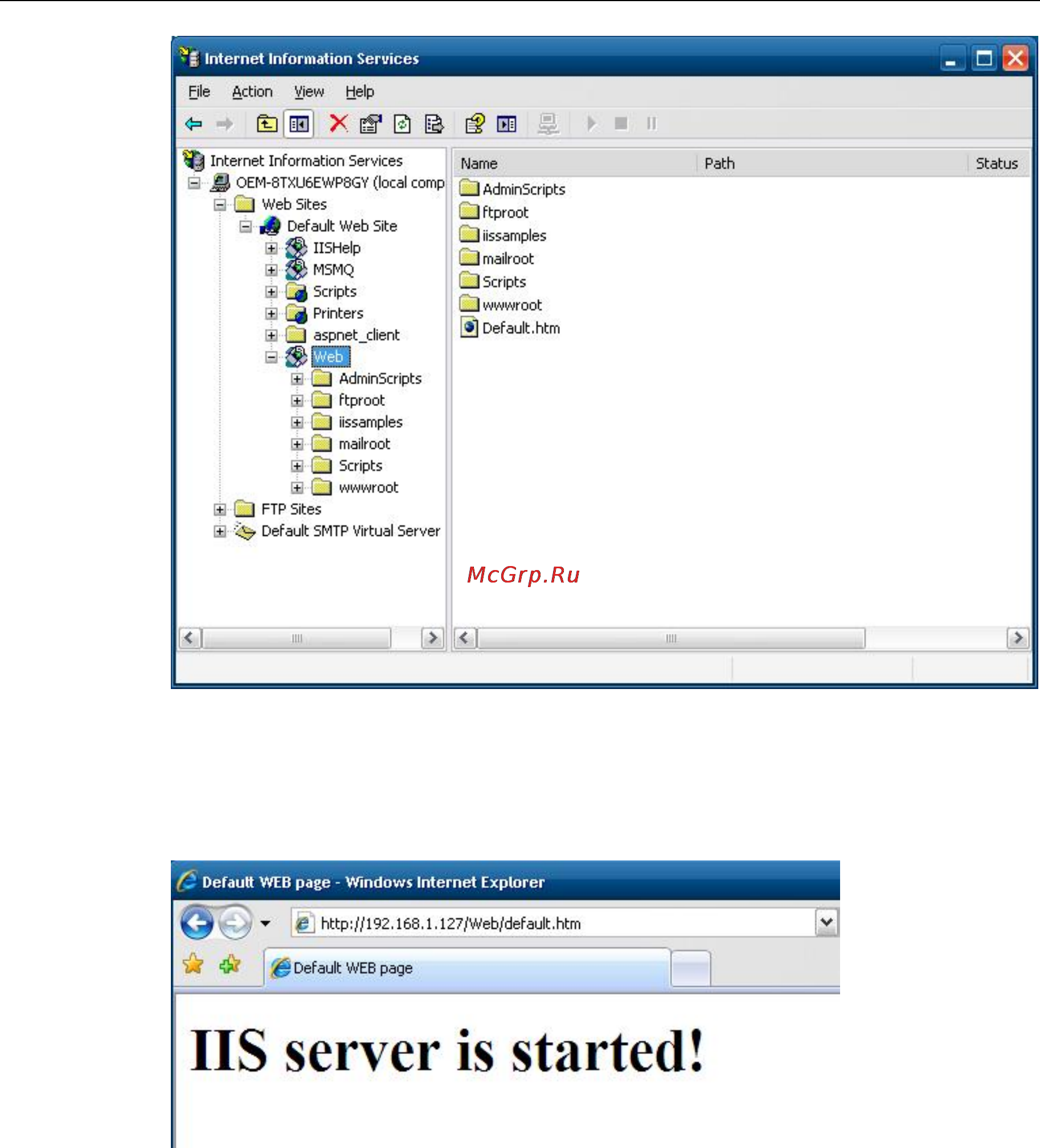
Task: Open the Action menu
Action: click(x=252, y=92)
